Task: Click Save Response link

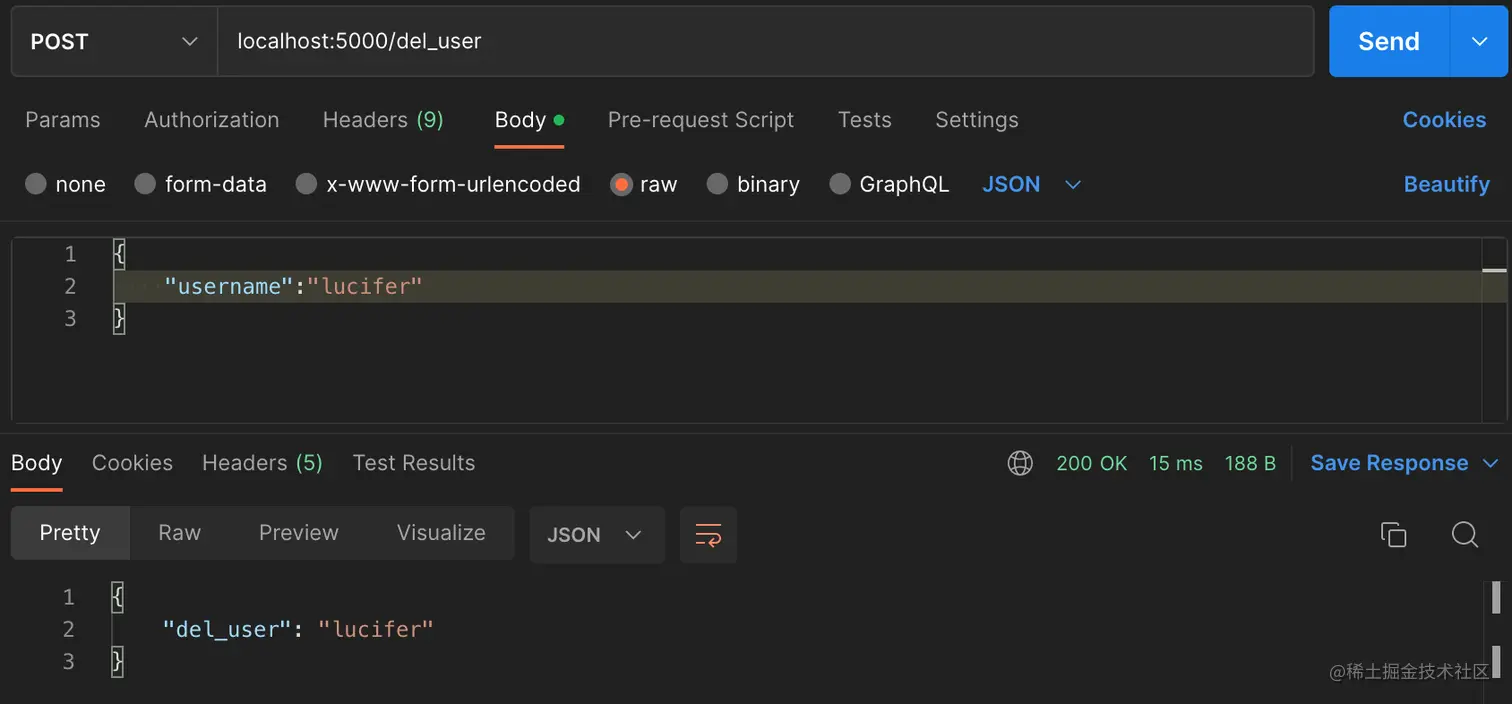Action: (x=1389, y=463)
